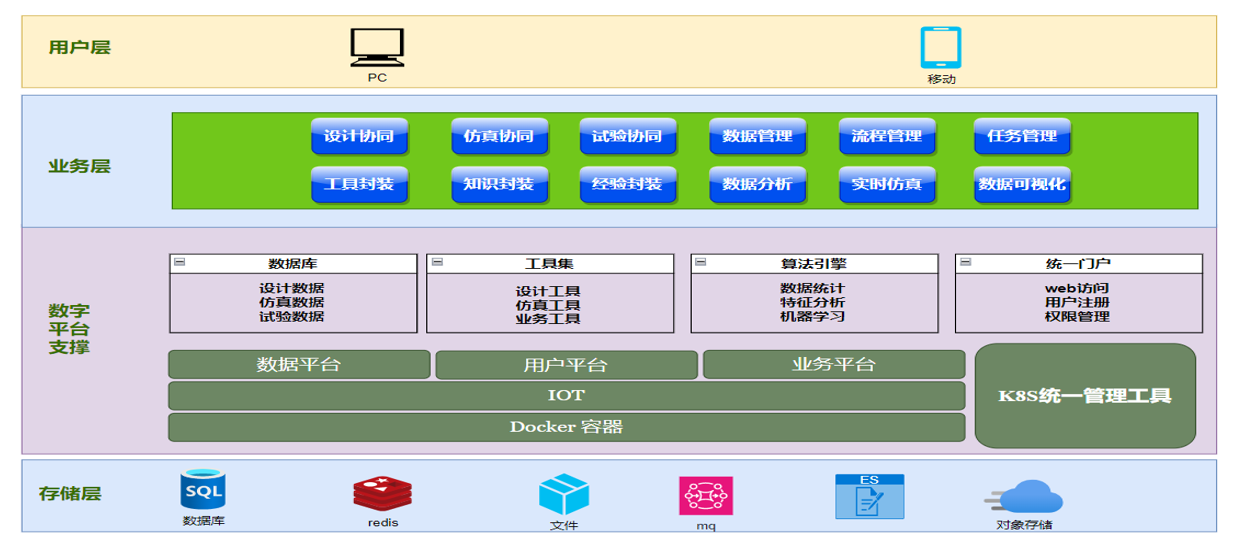Viewport: 1238px width, 545px height.
Task: Click the PC monitor icon
Action: pyautogui.click(x=377, y=48)
